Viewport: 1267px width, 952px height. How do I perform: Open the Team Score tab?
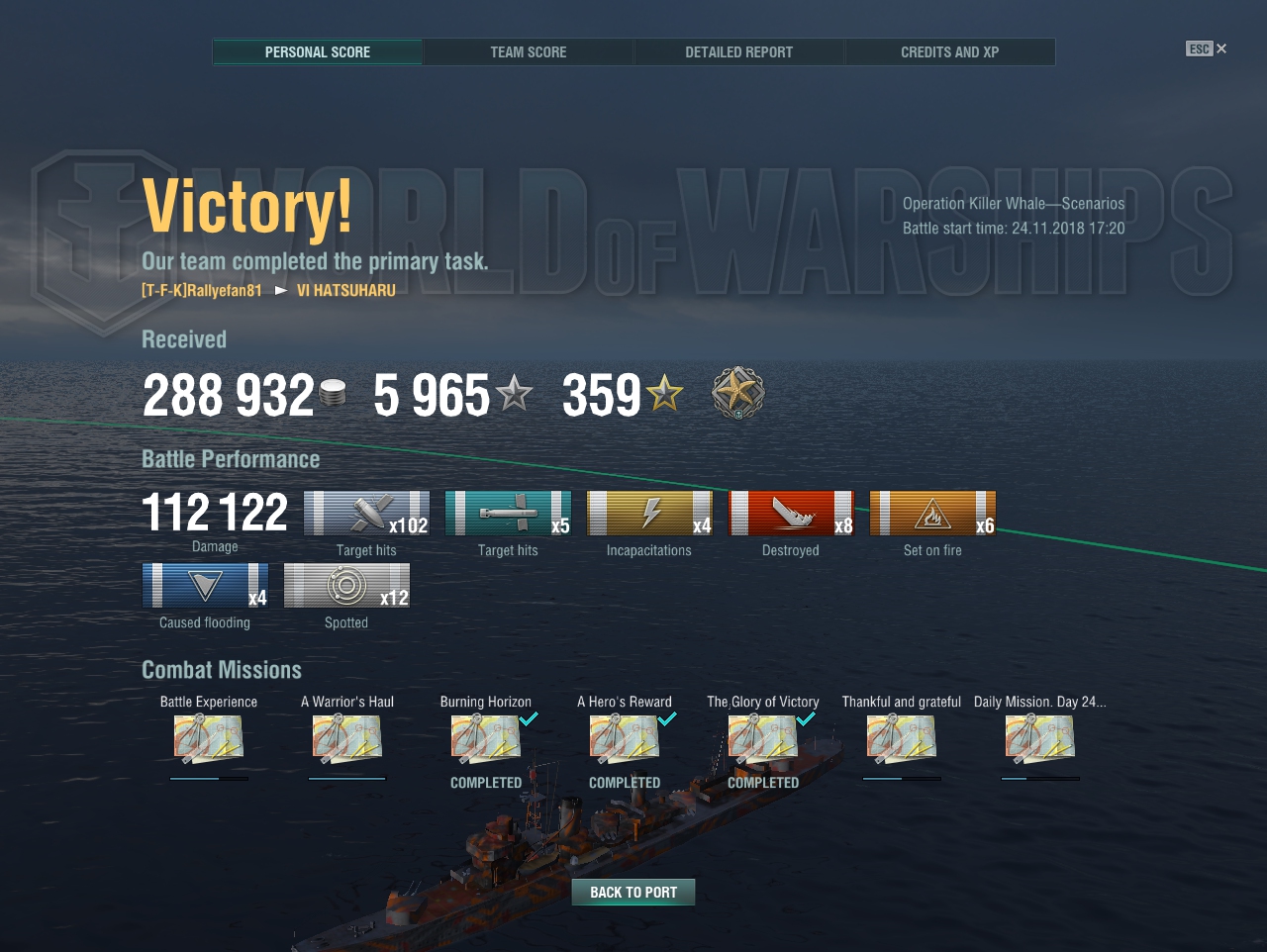[529, 51]
